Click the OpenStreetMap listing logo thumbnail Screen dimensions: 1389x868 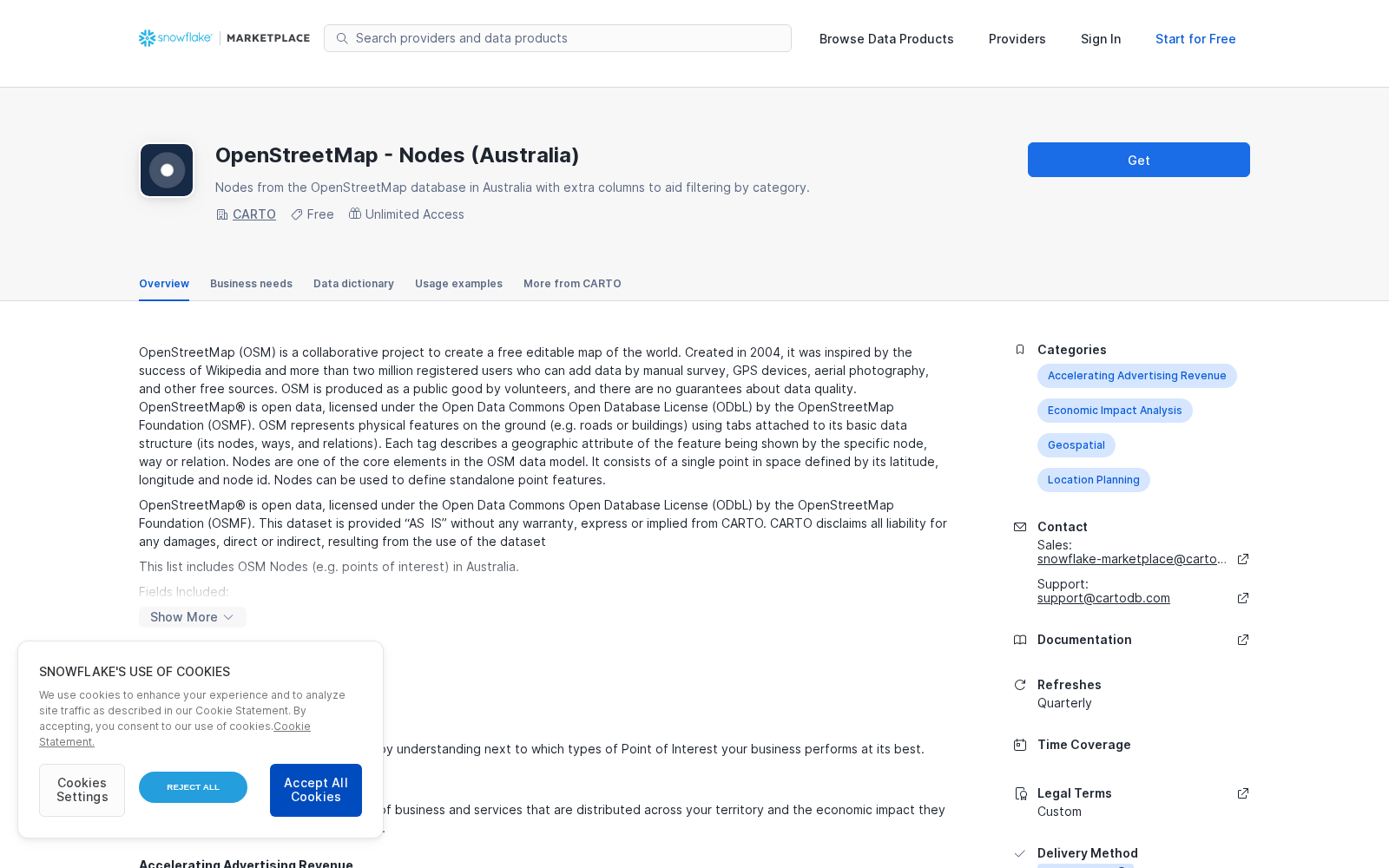pos(167,170)
